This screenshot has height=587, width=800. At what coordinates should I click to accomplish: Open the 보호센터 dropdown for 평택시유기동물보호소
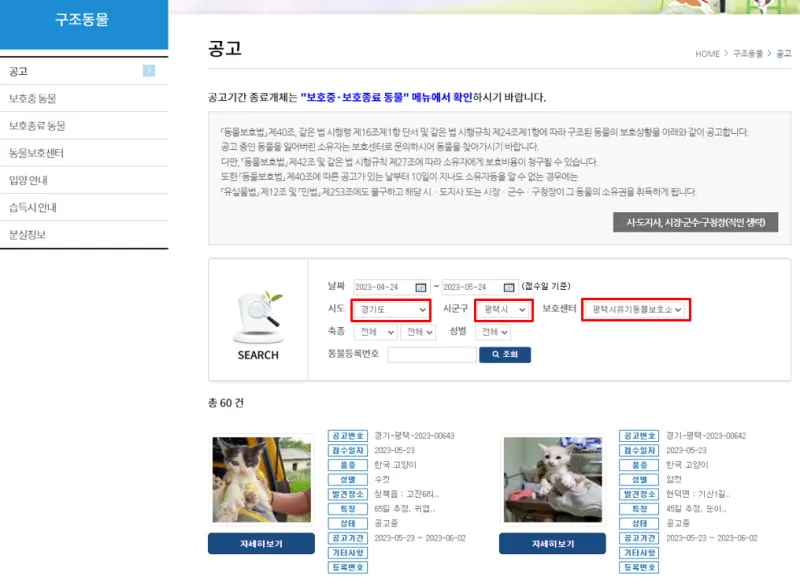tap(636, 310)
